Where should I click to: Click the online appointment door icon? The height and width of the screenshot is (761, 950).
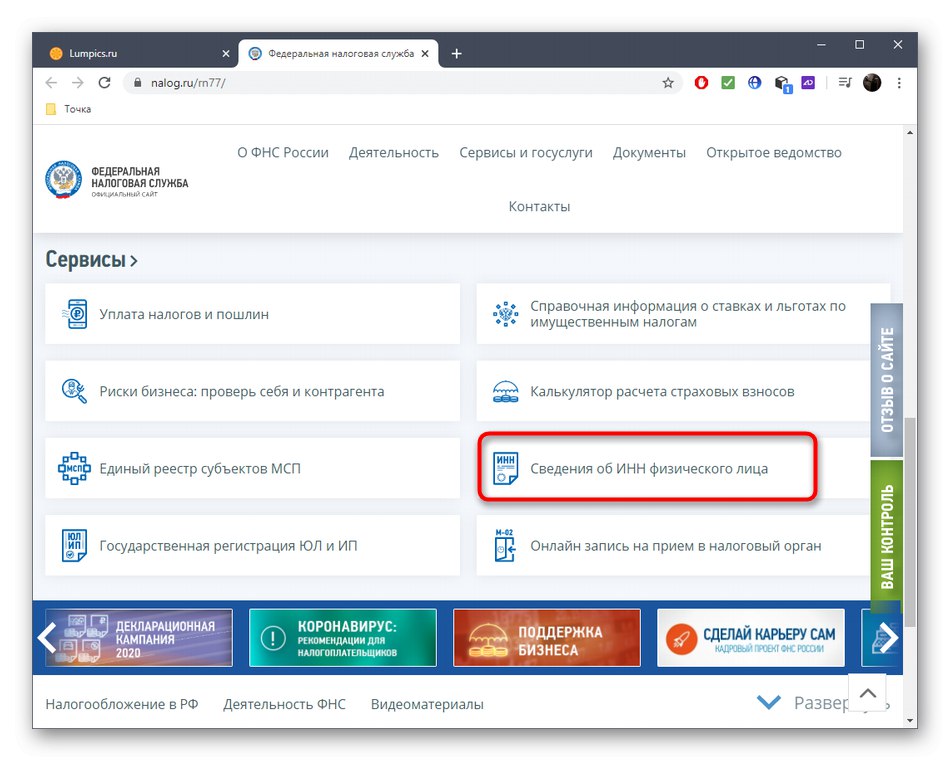pos(504,545)
